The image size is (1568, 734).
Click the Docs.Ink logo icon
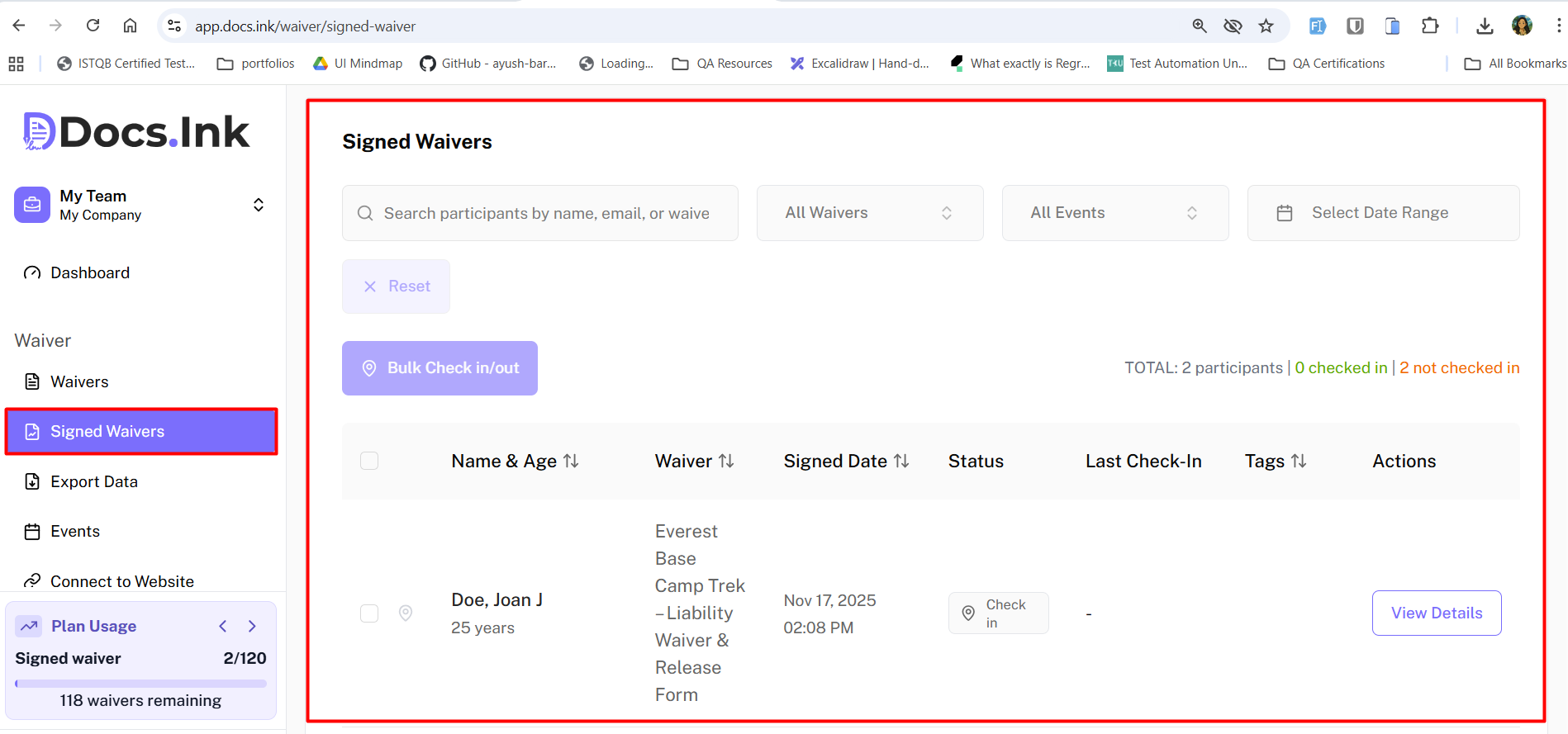click(39, 131)
